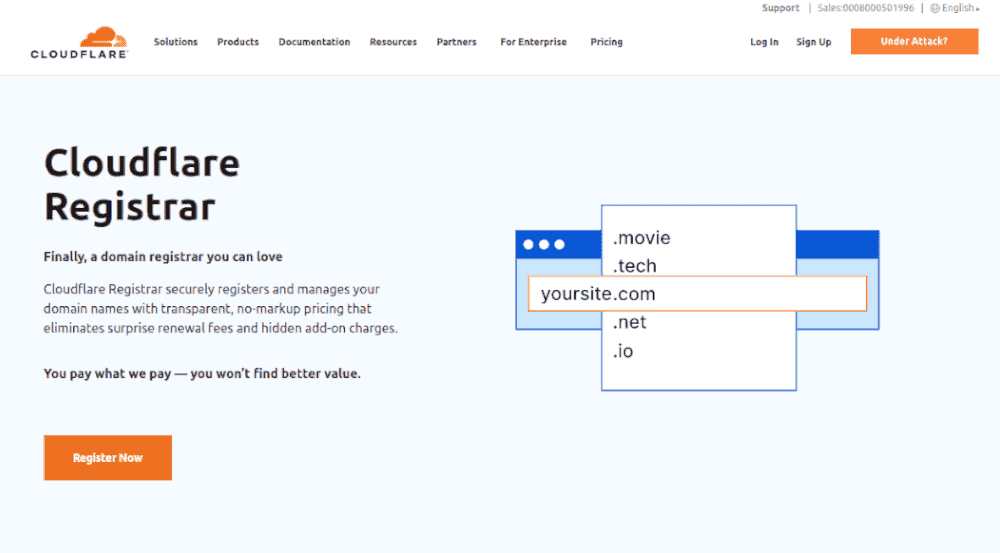The height and width of the screenshot is (553, 1000).
Task: Select the .movie domain extension
Action: pyautogui.click(x=641, y=238)
